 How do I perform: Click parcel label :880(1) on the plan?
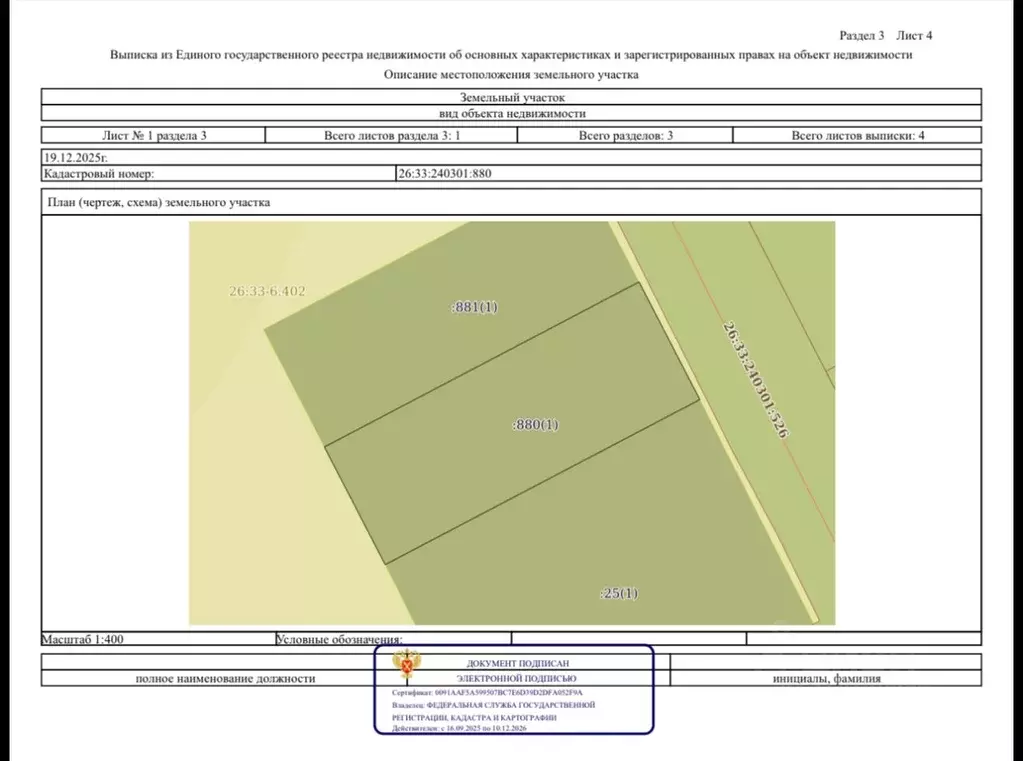click(x=535, y=424)
